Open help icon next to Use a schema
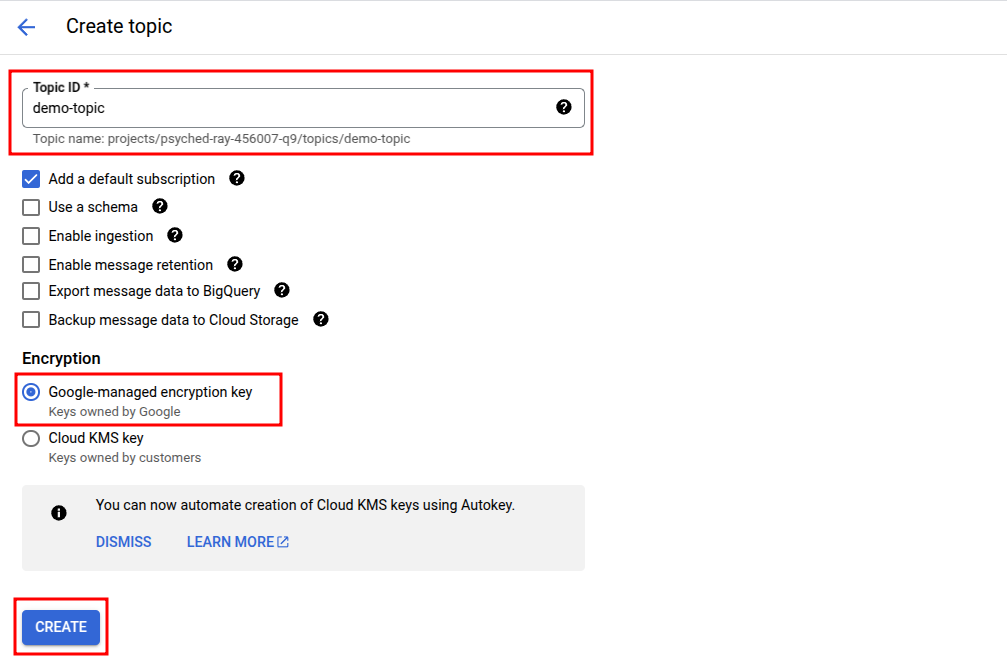The width and height of the screenshot is (1007, 666). (160, 206)
